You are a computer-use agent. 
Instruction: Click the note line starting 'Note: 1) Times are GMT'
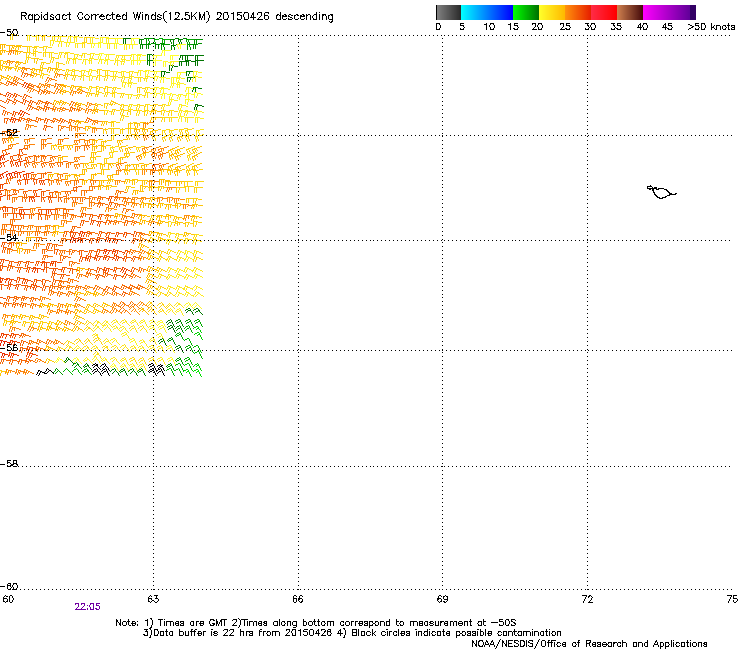(316, 623)
